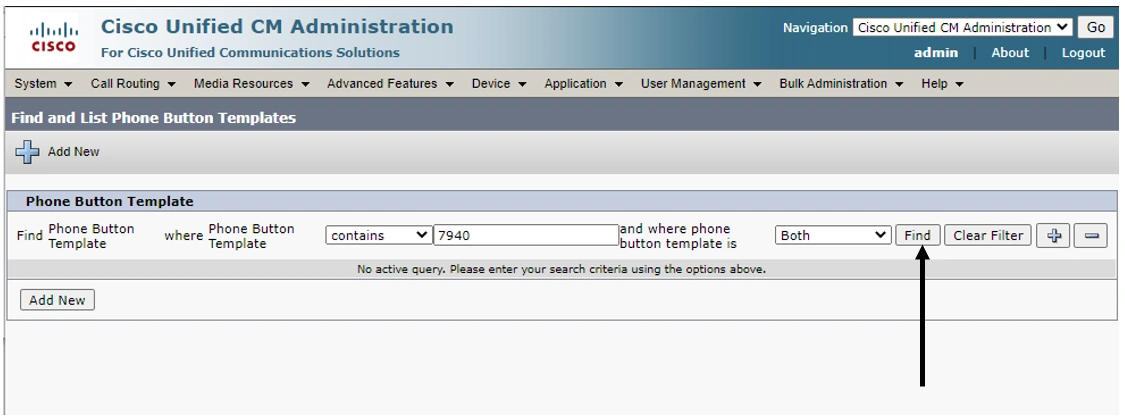Screen dimensions: 1125x418
Task: Open the Advanced Features menu
Action: pyautogui.click(x=390, y=84)
